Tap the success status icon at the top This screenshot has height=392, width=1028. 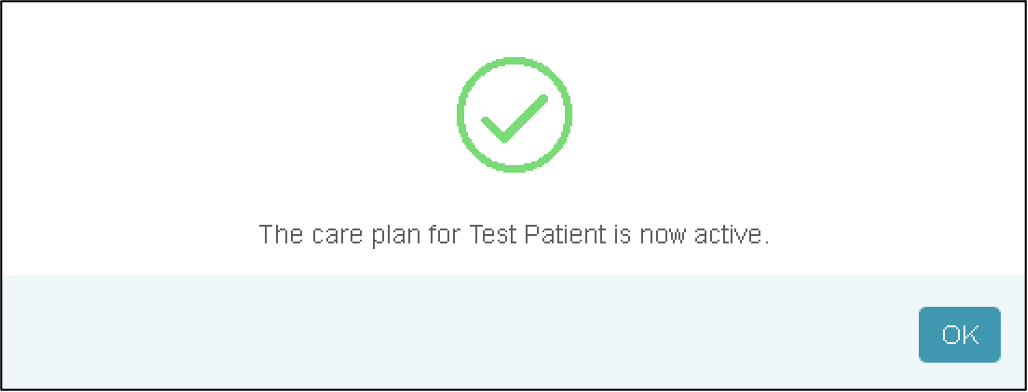click(x=514, y=115)
